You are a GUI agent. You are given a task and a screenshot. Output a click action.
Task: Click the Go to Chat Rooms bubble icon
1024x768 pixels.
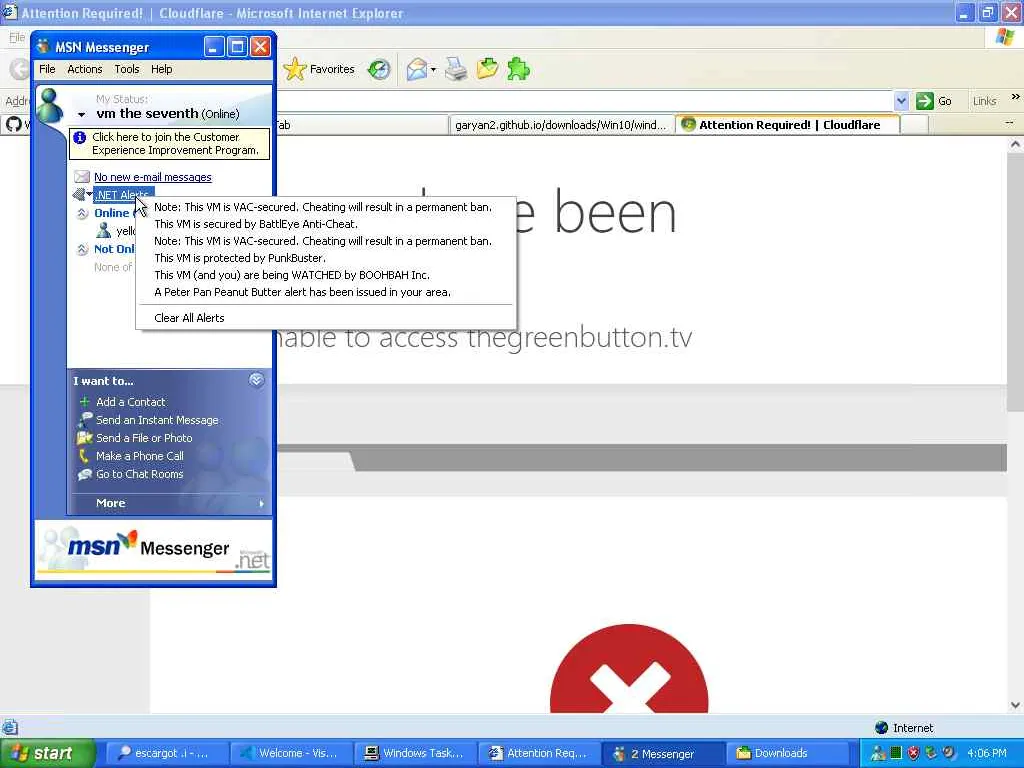click(85, 474)
